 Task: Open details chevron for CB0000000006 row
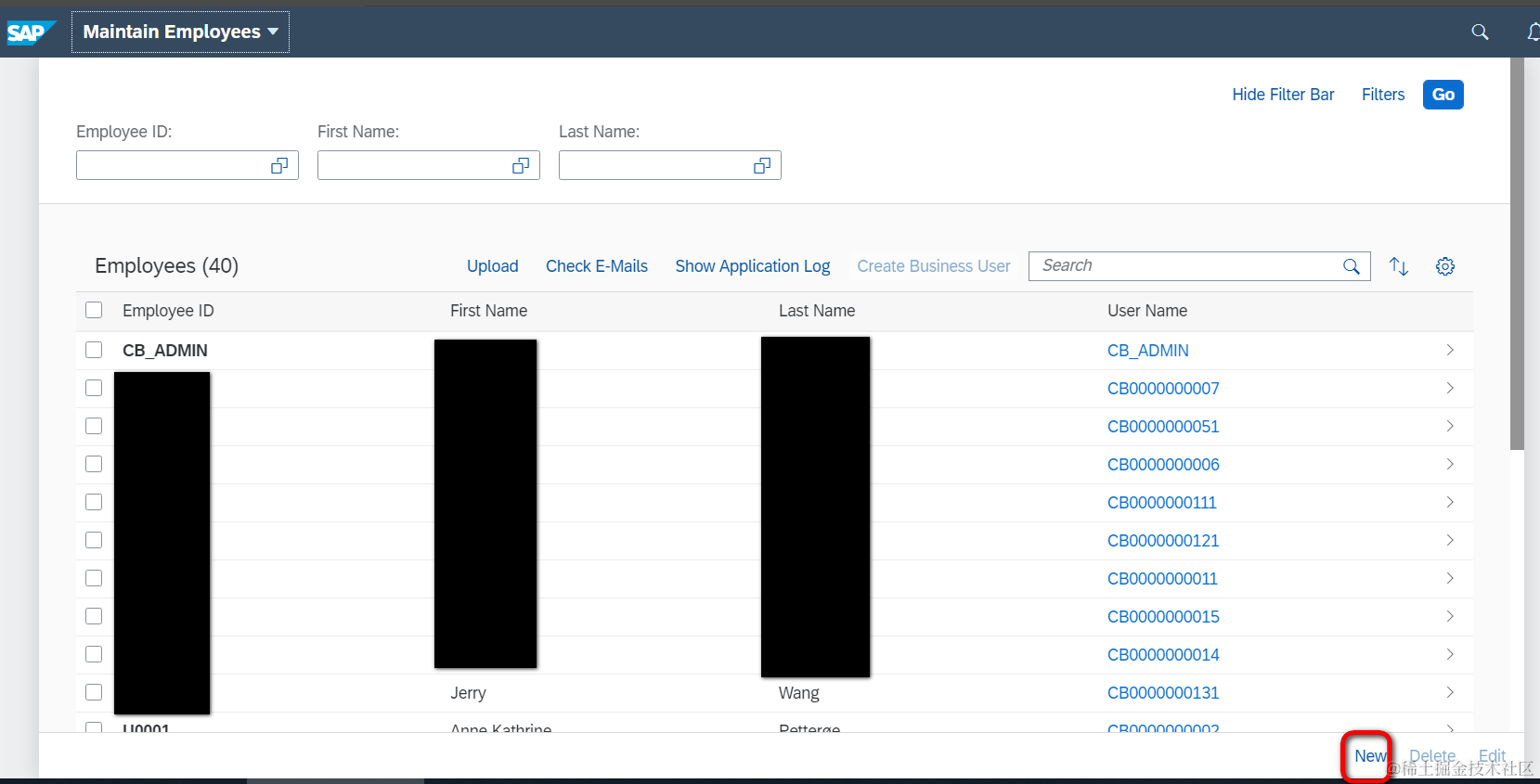coord(1450,464)
